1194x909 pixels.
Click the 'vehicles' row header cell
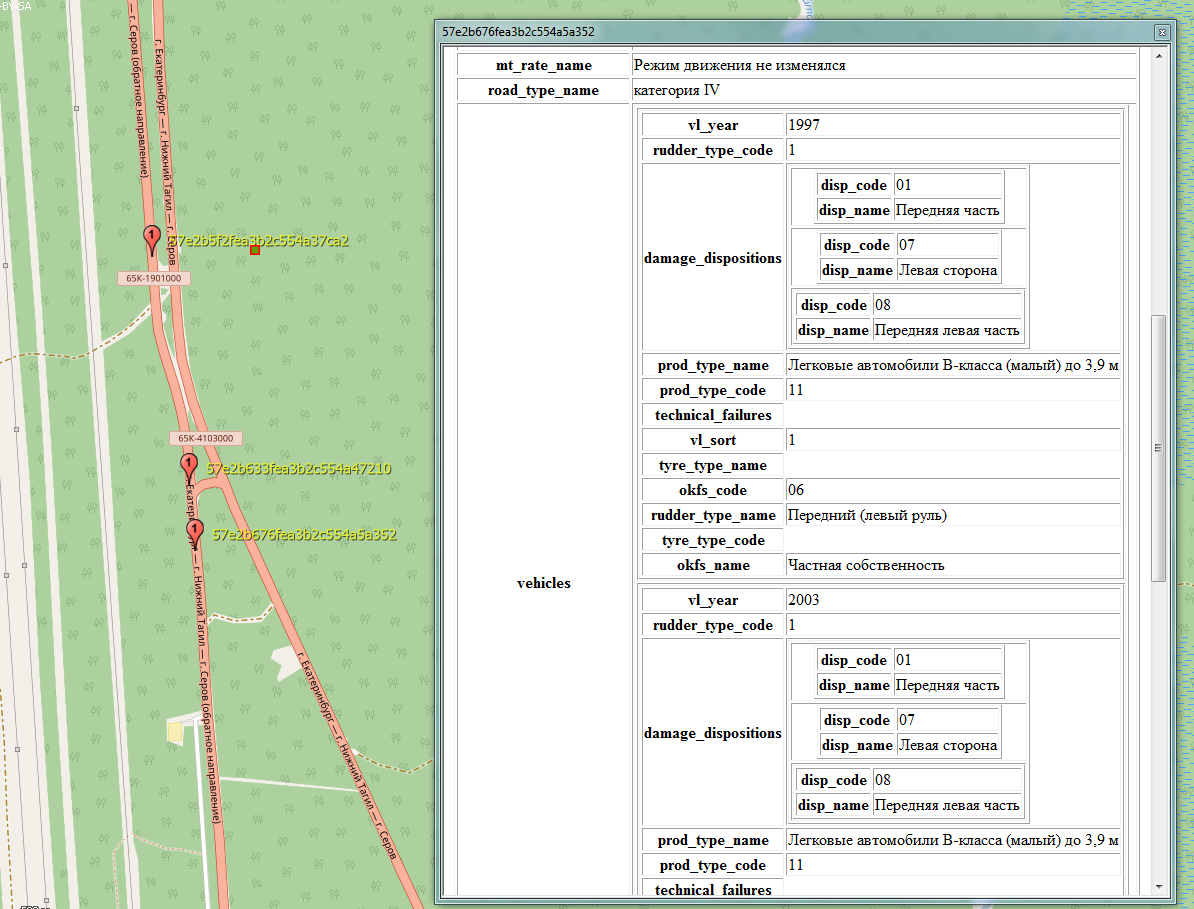pyautogui.click(x=543, y=583)
